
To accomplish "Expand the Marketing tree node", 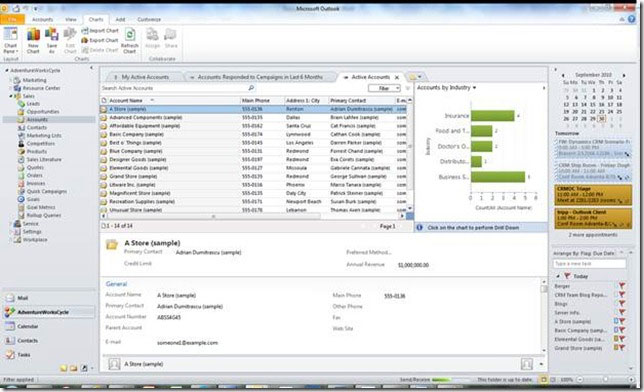I will (x=11, y=80).
